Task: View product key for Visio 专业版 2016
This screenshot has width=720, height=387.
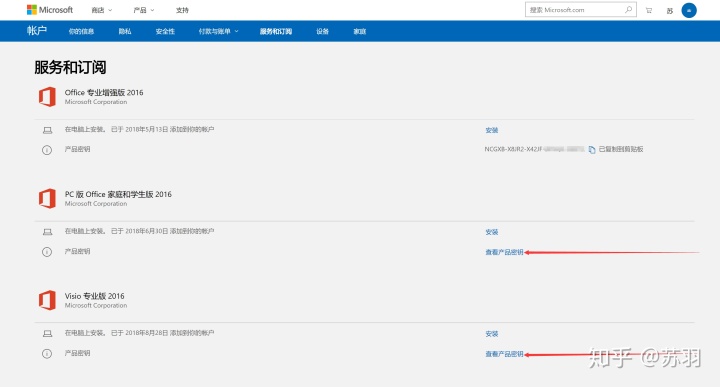Action: point(504,354)
